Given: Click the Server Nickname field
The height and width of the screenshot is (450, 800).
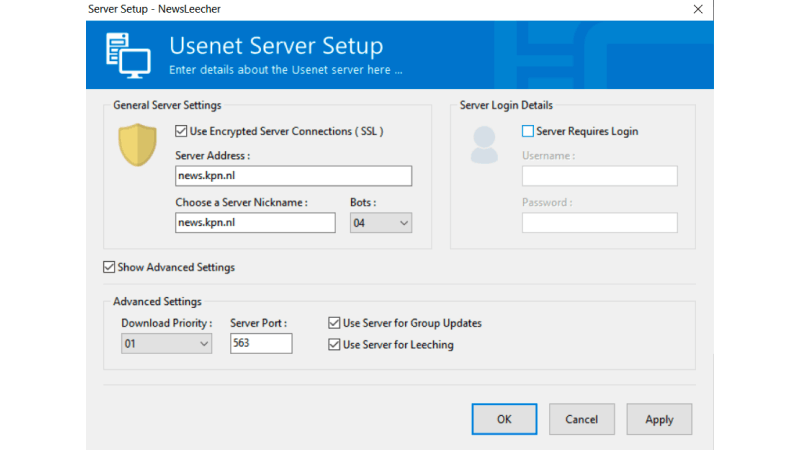Looking at the screenshot, I should (x=255, y=222).
